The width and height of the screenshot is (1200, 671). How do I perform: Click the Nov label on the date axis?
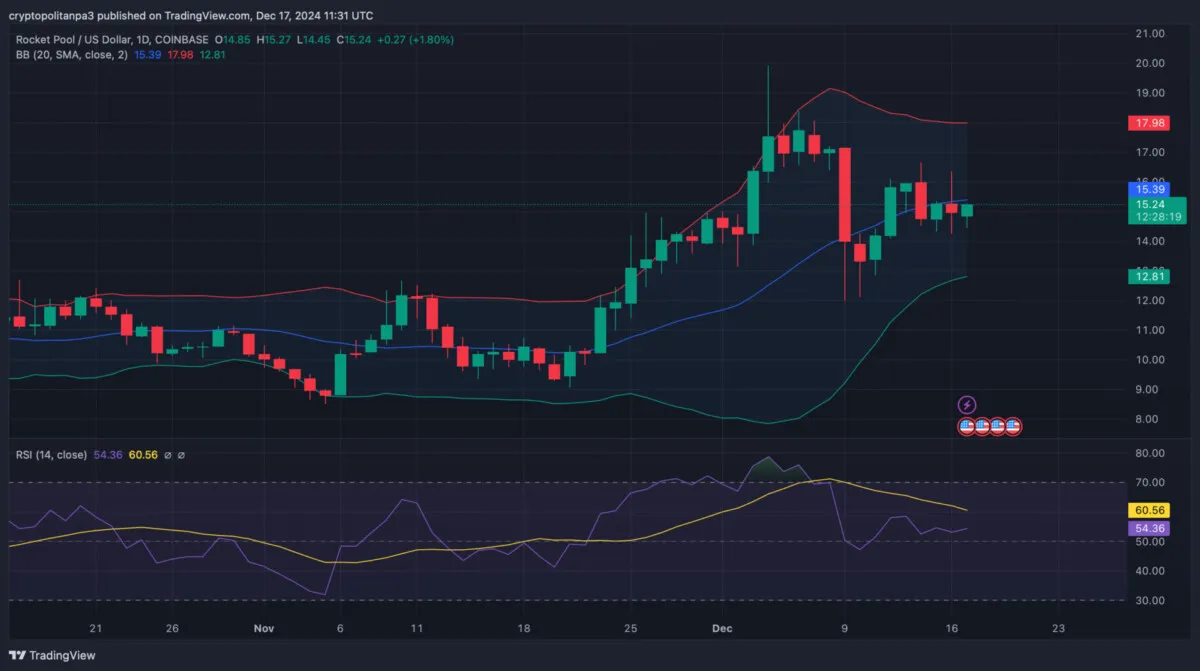(264, 629)
